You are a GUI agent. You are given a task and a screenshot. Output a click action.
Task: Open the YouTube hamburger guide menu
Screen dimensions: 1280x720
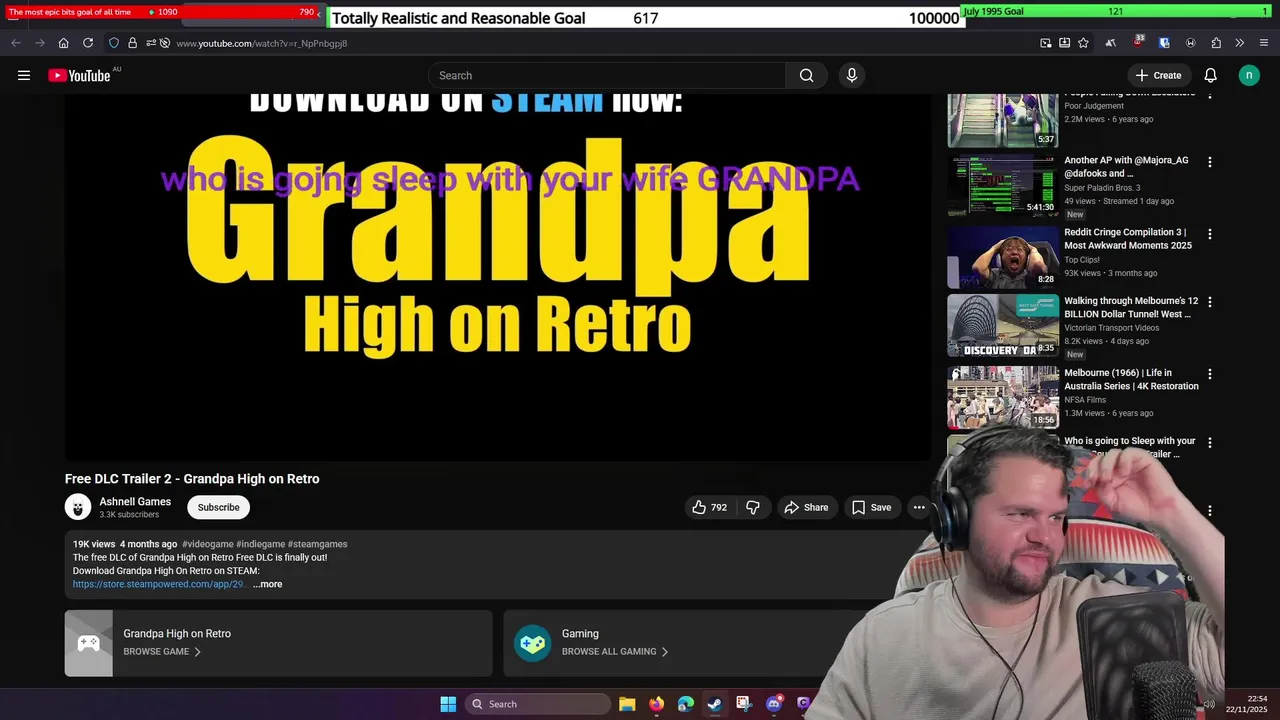pos(24,75)
